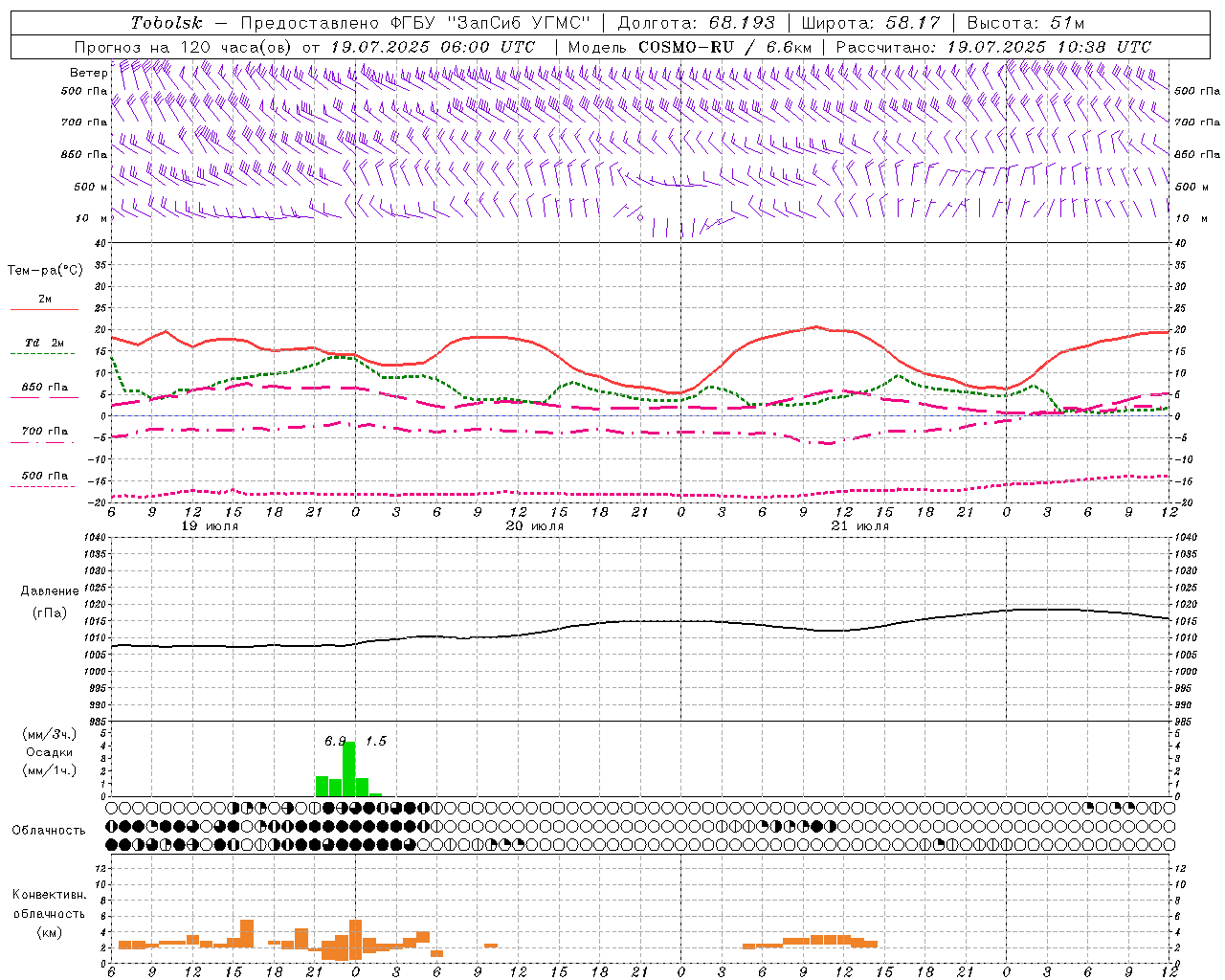Click the "21 июля" date label

[859, 526]
